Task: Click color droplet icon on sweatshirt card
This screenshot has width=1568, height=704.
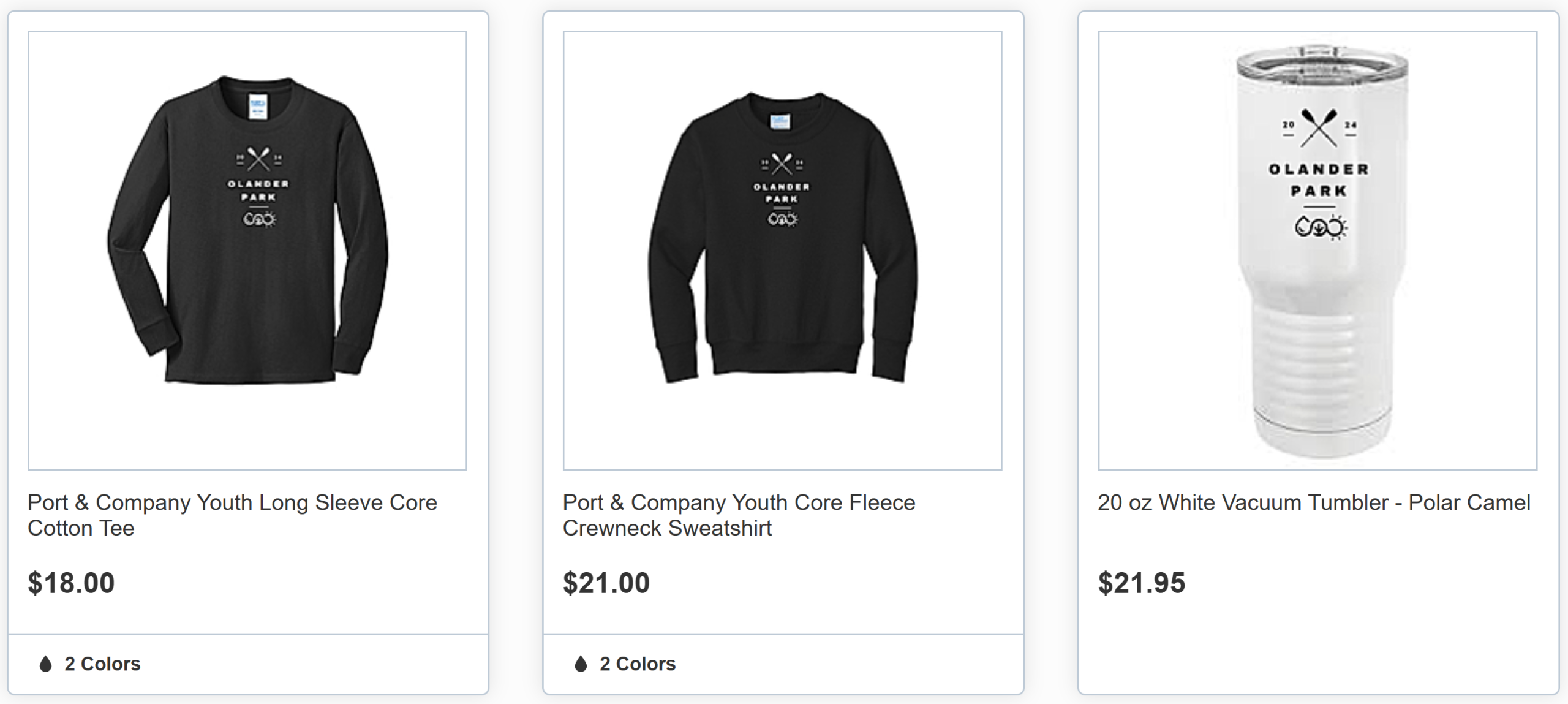Action: (x=581, y=664)
